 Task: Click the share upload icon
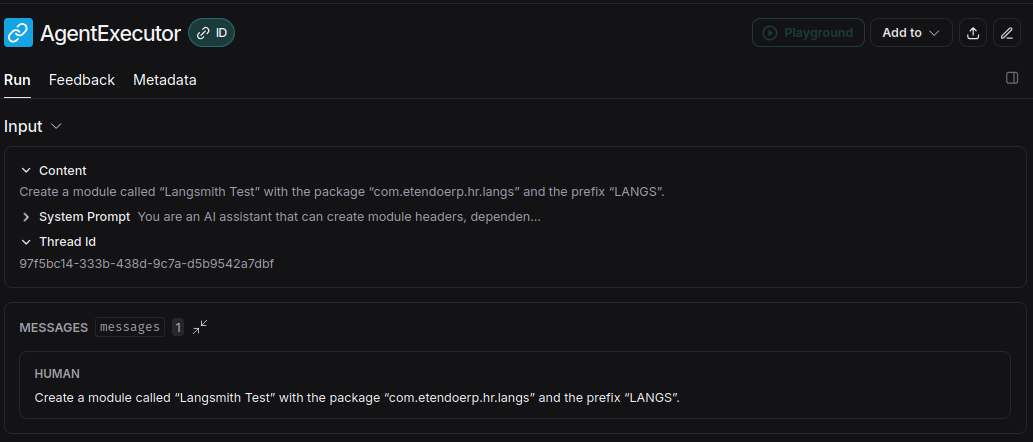(972, 33)
